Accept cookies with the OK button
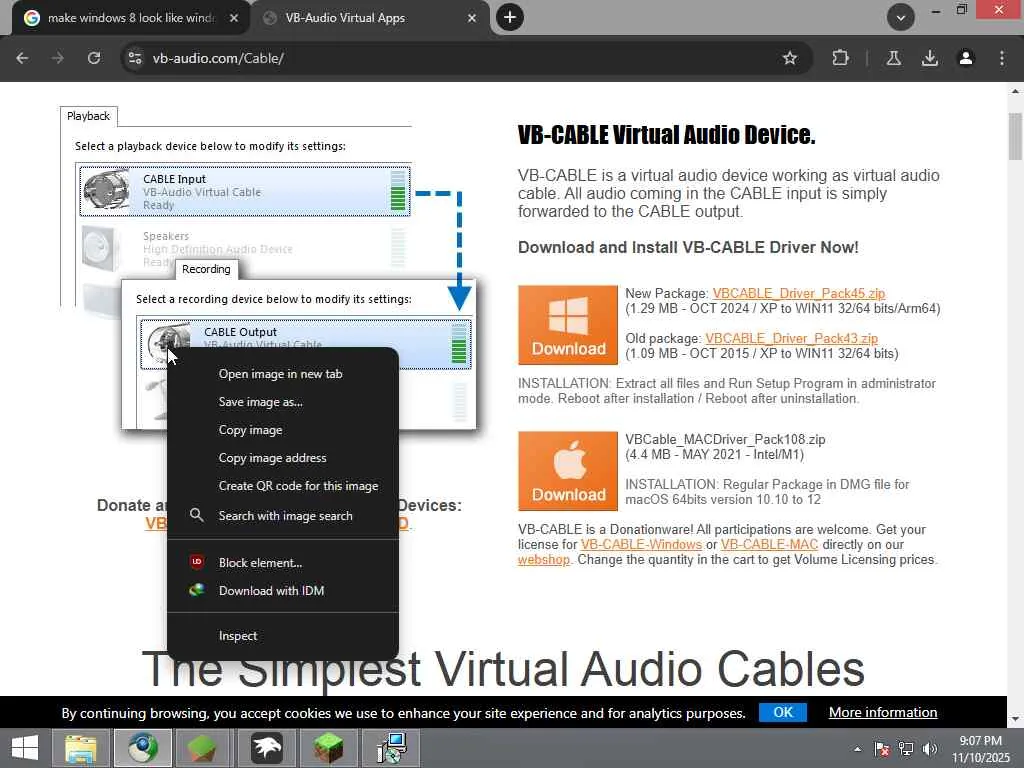The height and width of the screenshot is (768, 1024). coord(783,712)
